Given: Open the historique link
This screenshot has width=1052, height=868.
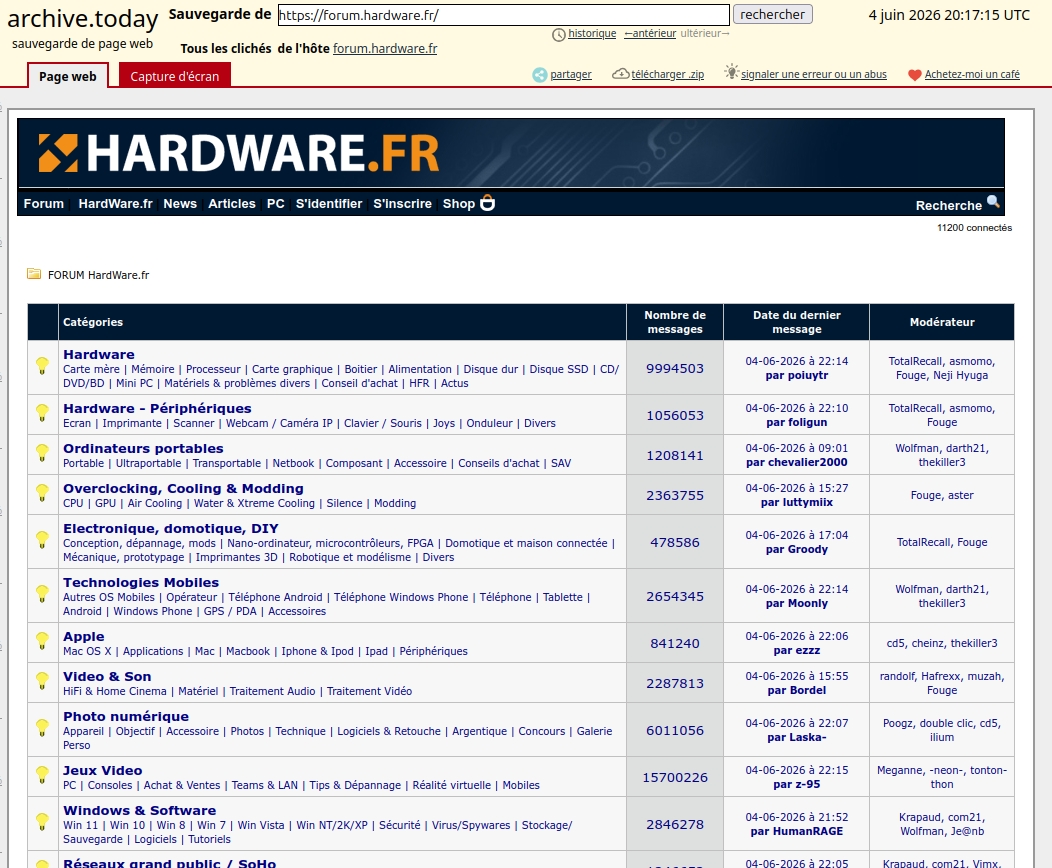Looking at the screenshot, I should 592,34.
